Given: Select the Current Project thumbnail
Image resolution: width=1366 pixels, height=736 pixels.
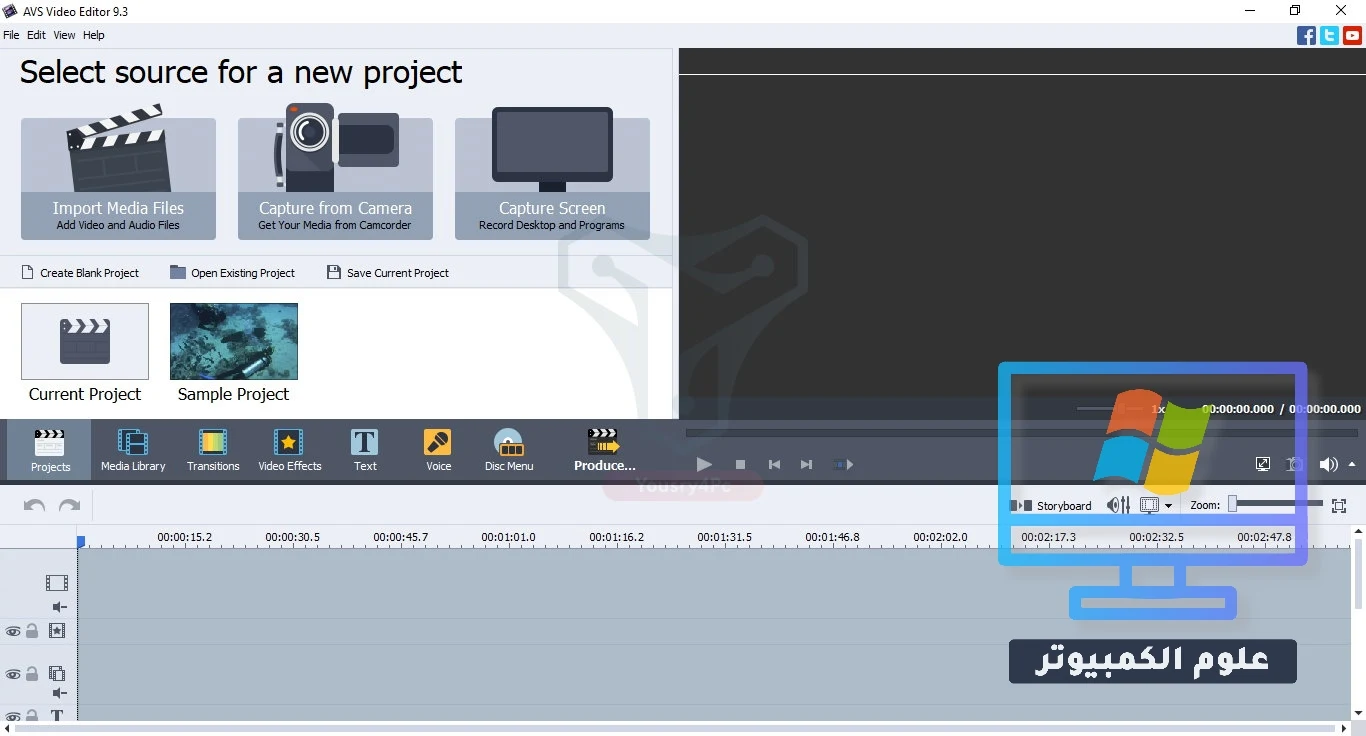Looking at the screenshot, I should [85, 341].
